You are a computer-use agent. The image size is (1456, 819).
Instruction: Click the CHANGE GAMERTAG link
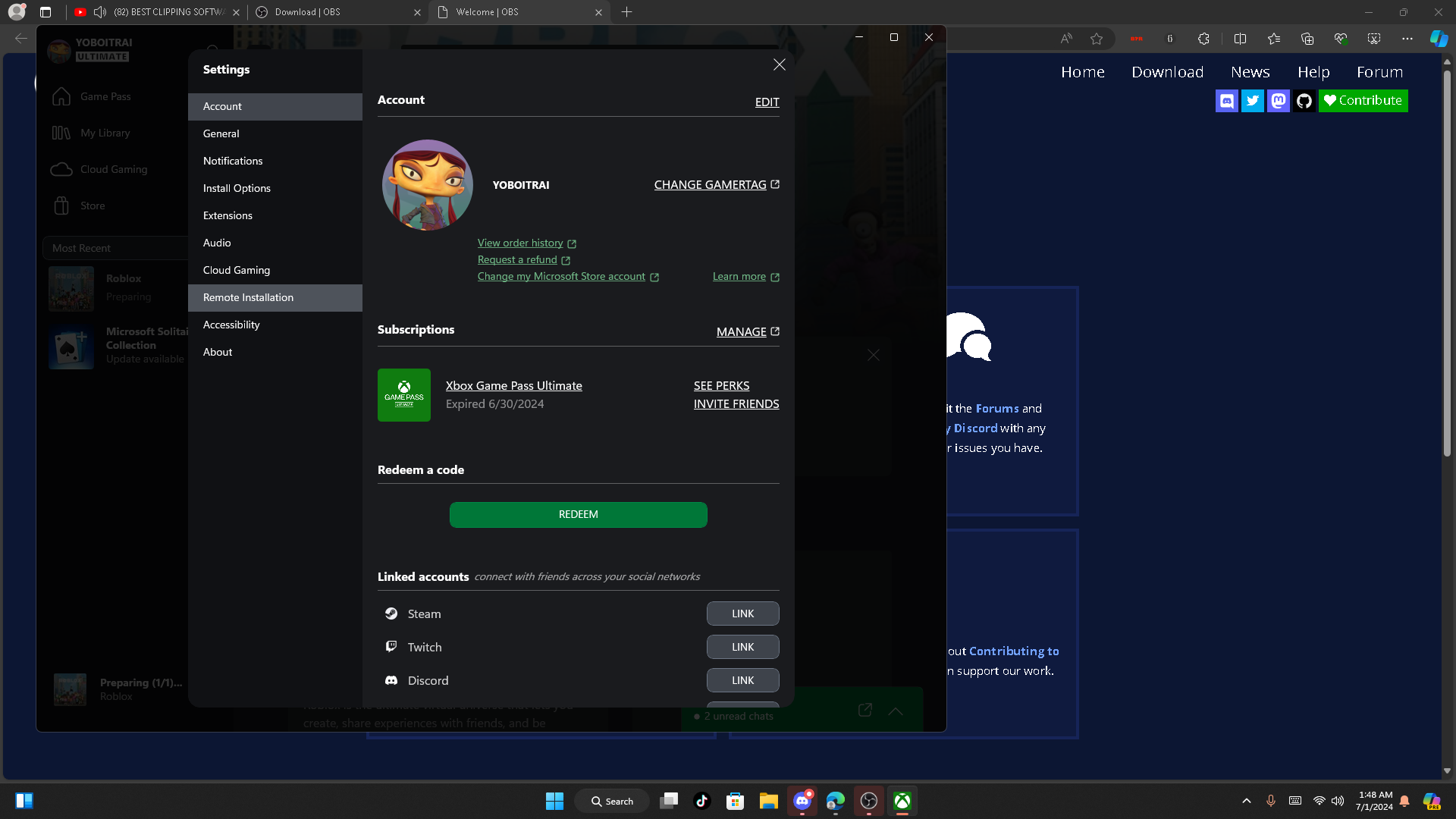[x=717, y=185]
